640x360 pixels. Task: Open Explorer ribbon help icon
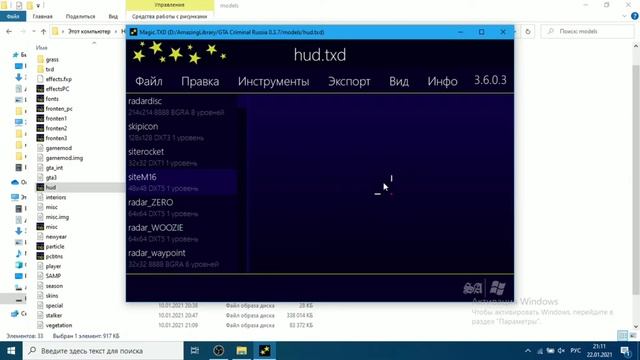pyautogui.click(x=635, y=16)
